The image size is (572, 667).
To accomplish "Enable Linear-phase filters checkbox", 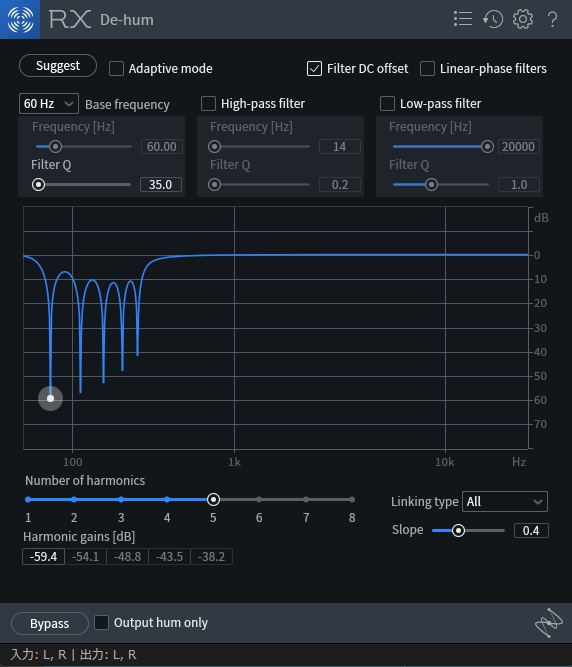I will pos(427,68).
